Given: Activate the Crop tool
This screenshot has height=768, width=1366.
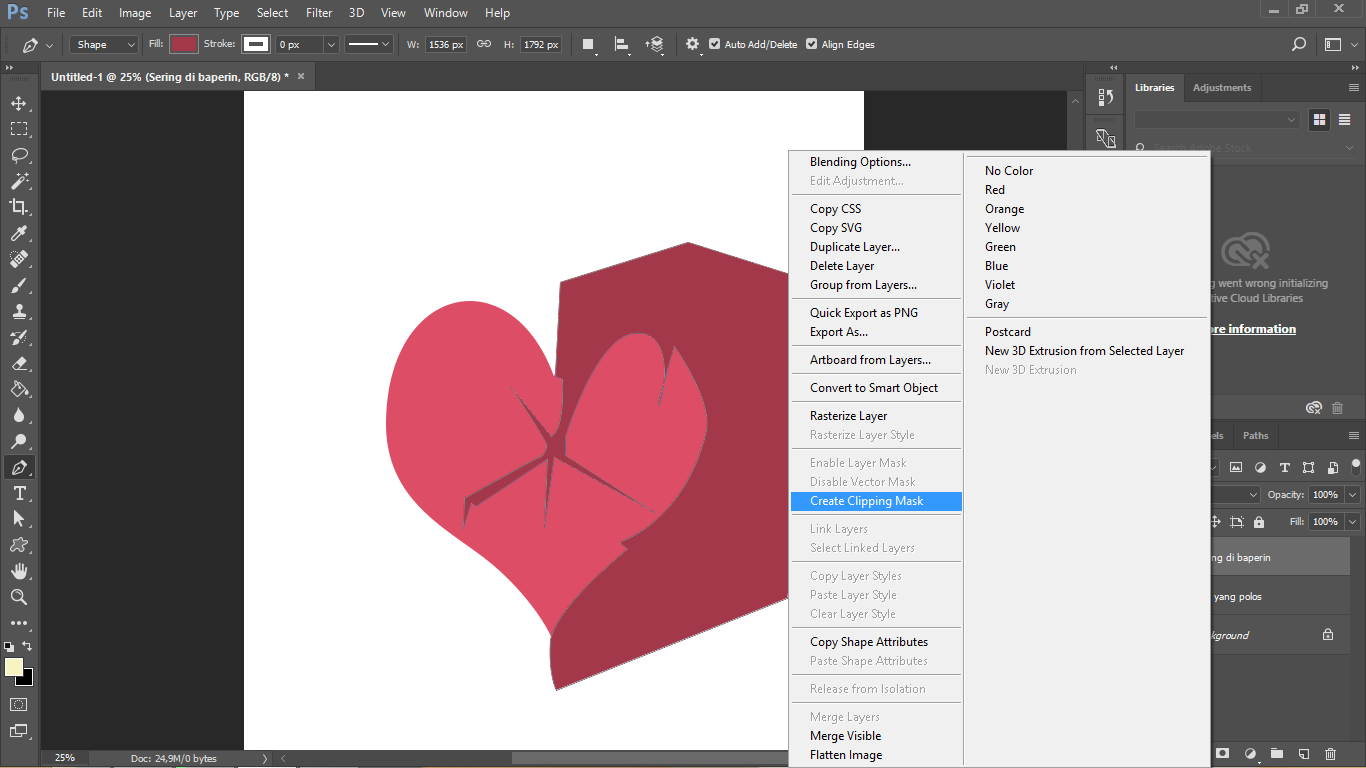Looking at the screenshot, I should pyautogui.click(x=18, y=207).
